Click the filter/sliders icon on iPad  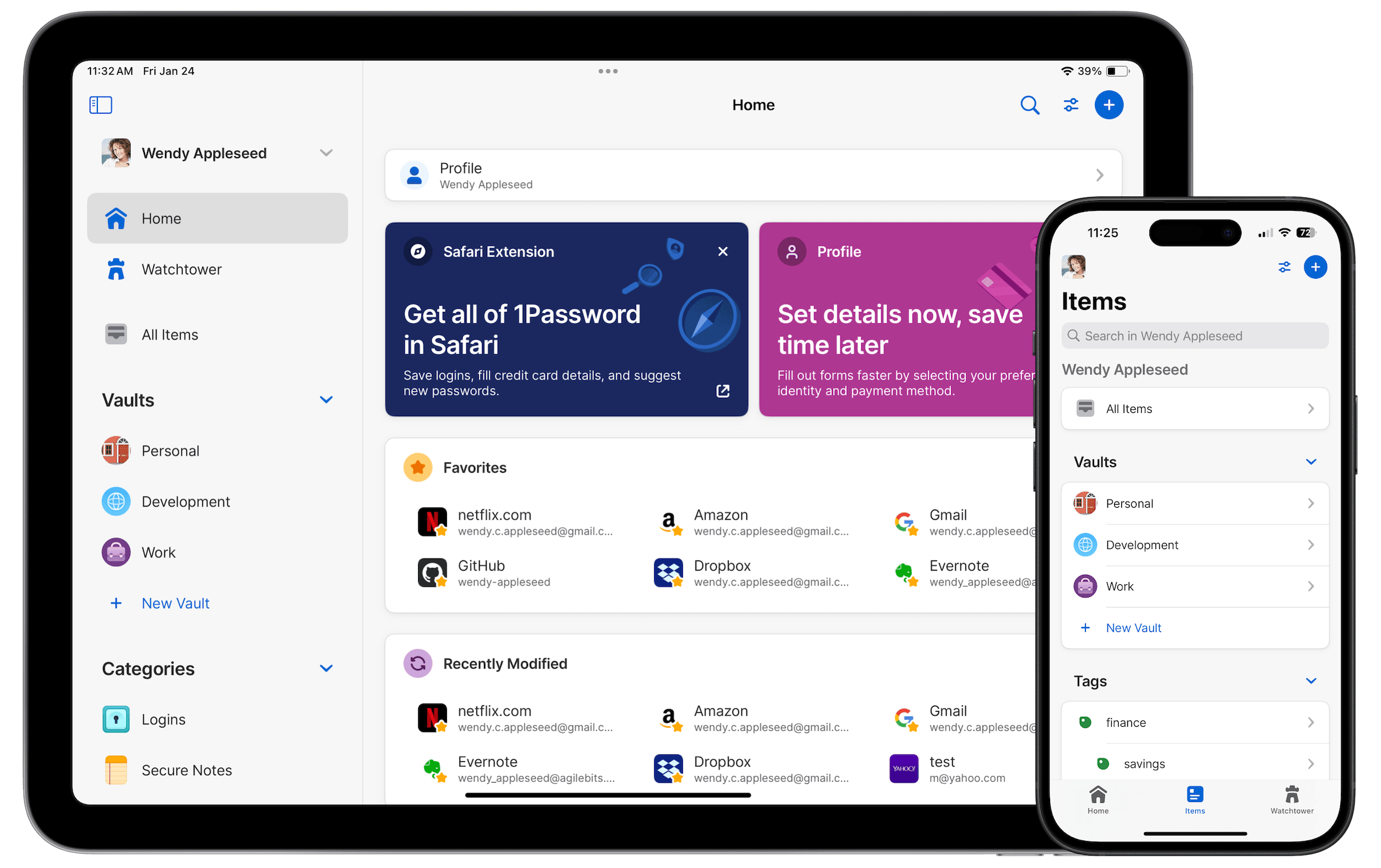click(1070, 104)
